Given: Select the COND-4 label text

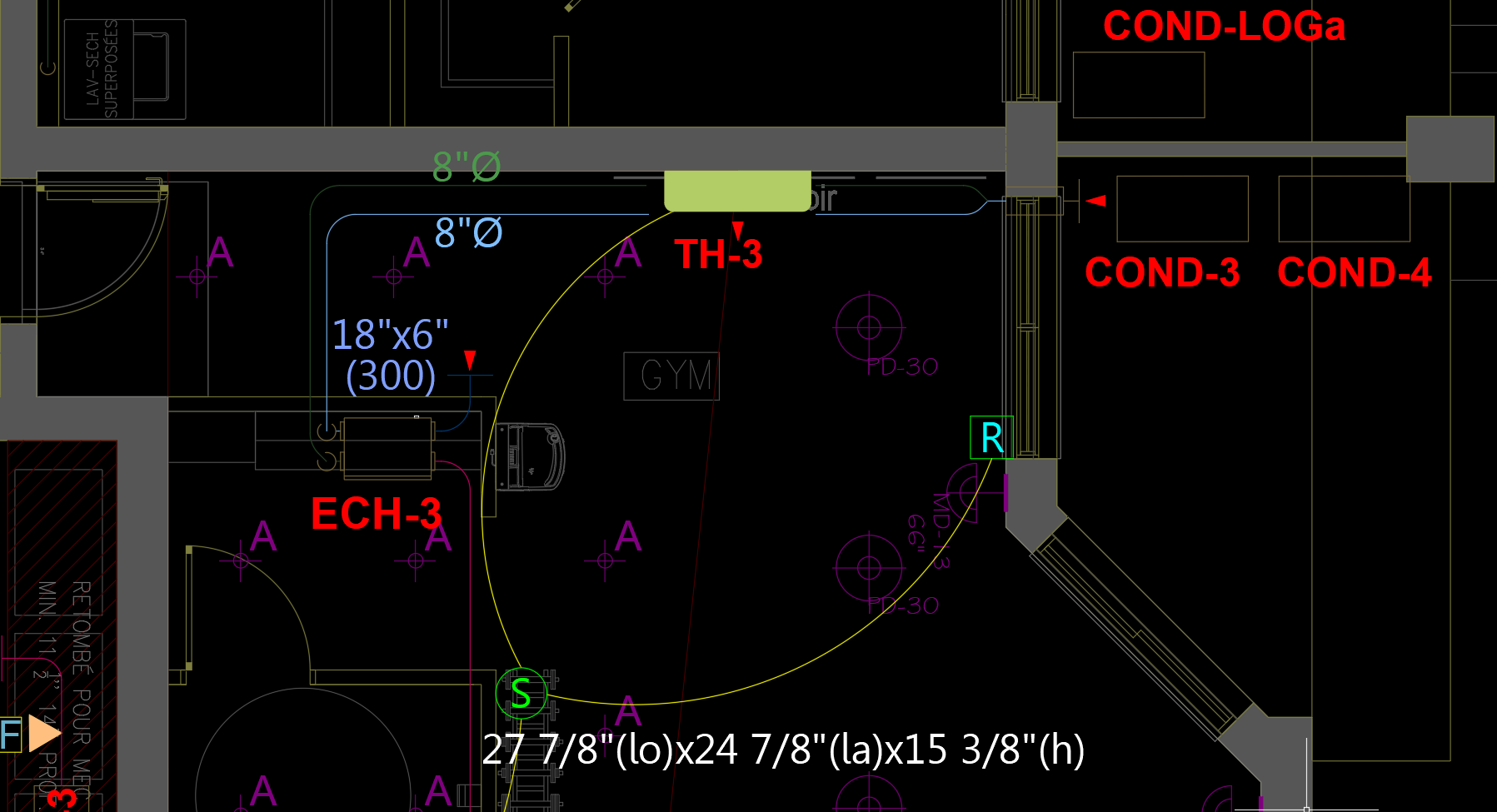Looking at the screenshot, I should [x=1355, y=272].
